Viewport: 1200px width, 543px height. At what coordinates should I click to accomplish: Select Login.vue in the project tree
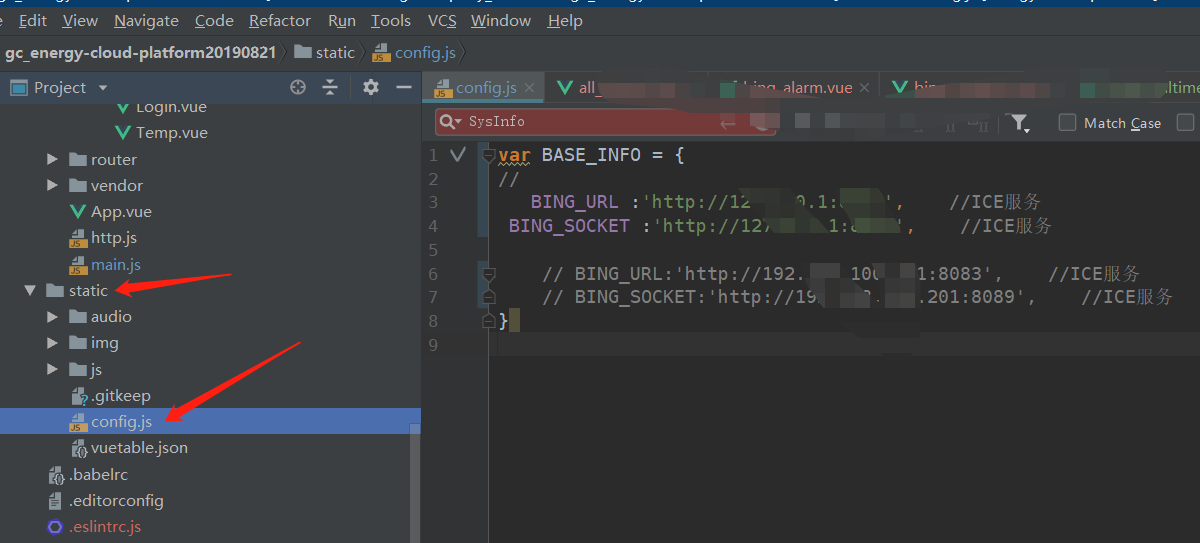click(172, 106)
